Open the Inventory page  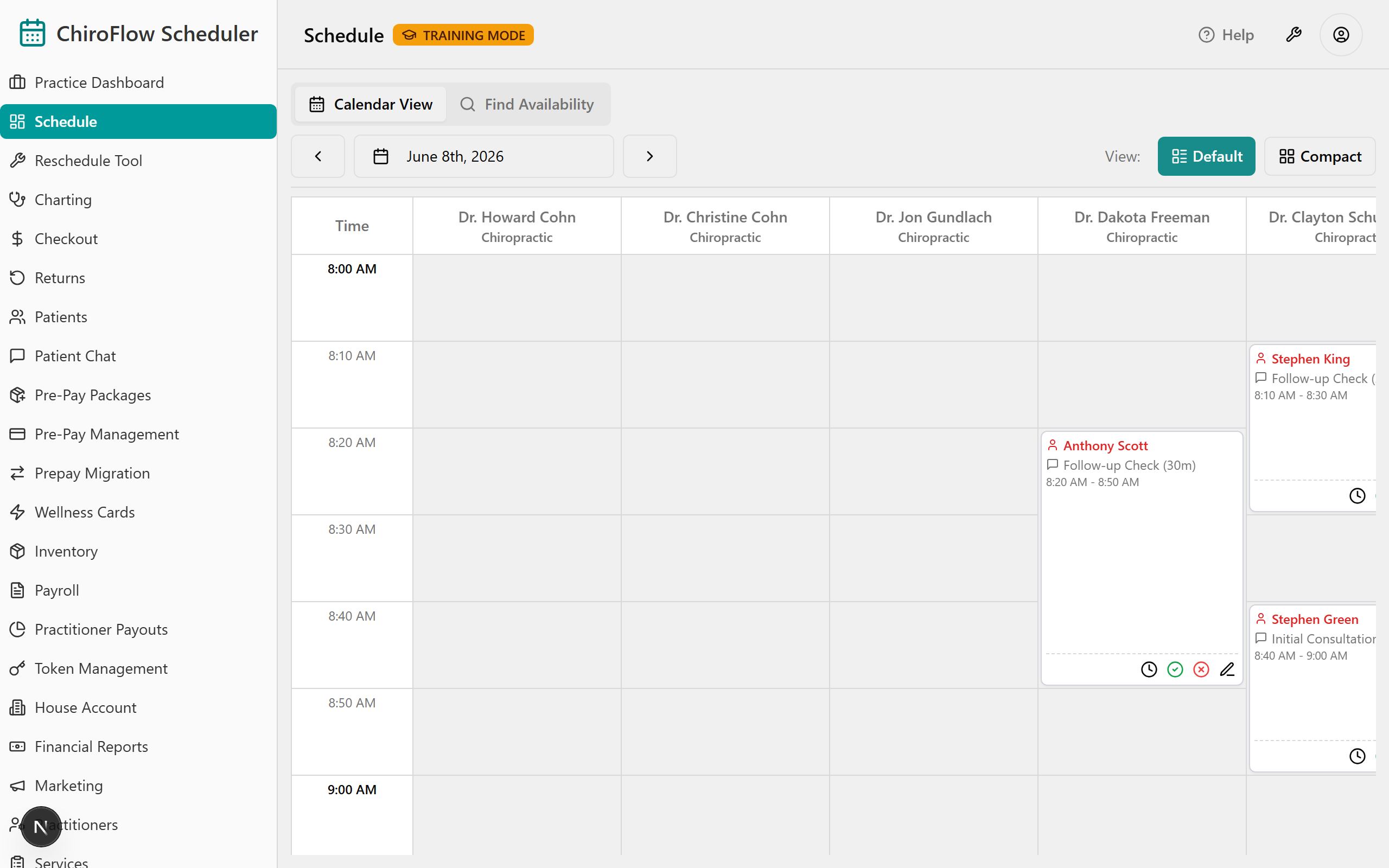point(138,551)
